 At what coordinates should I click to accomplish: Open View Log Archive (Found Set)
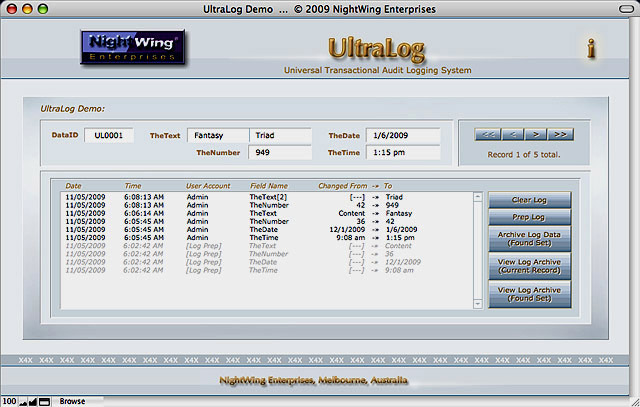tap(529, 294)
